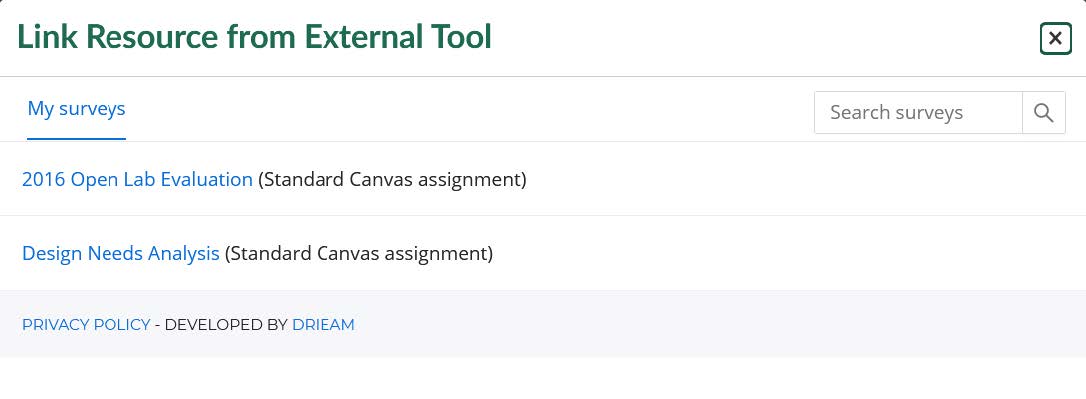Close the Link Resource dialog with X

[1056, 38]
